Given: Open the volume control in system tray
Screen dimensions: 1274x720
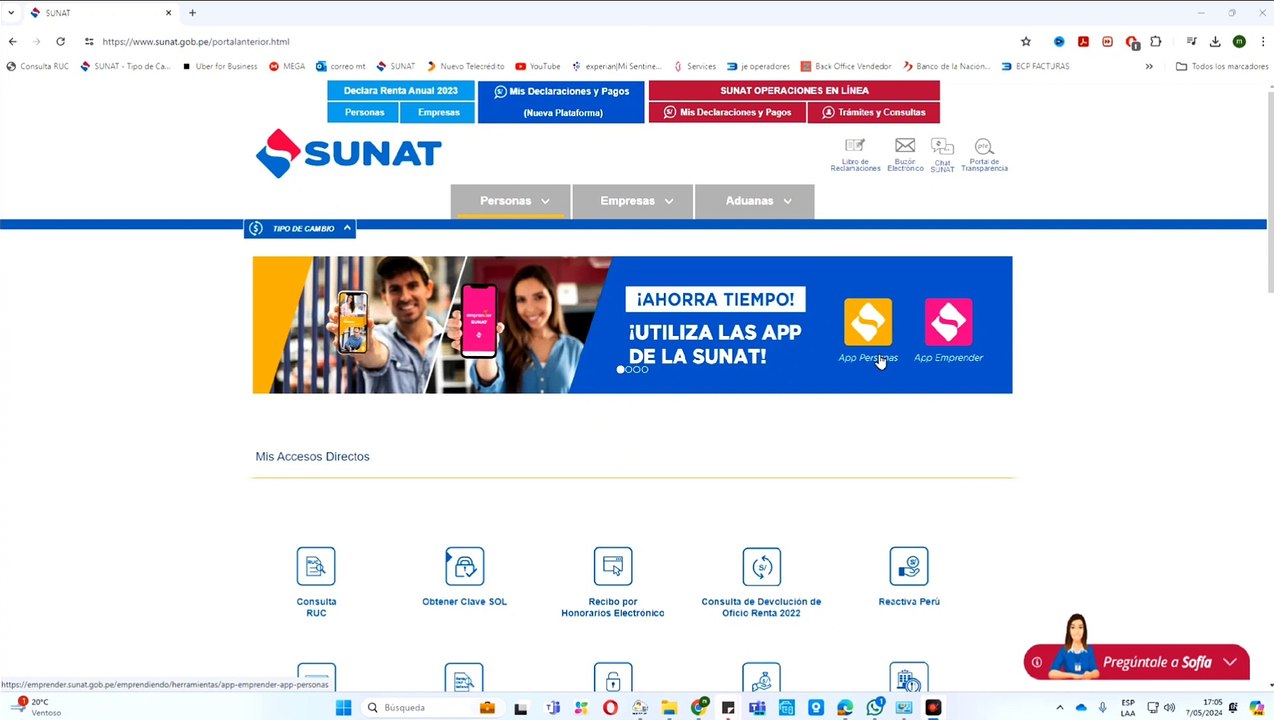Looking at the screenshot, I should click(1169, 707).
